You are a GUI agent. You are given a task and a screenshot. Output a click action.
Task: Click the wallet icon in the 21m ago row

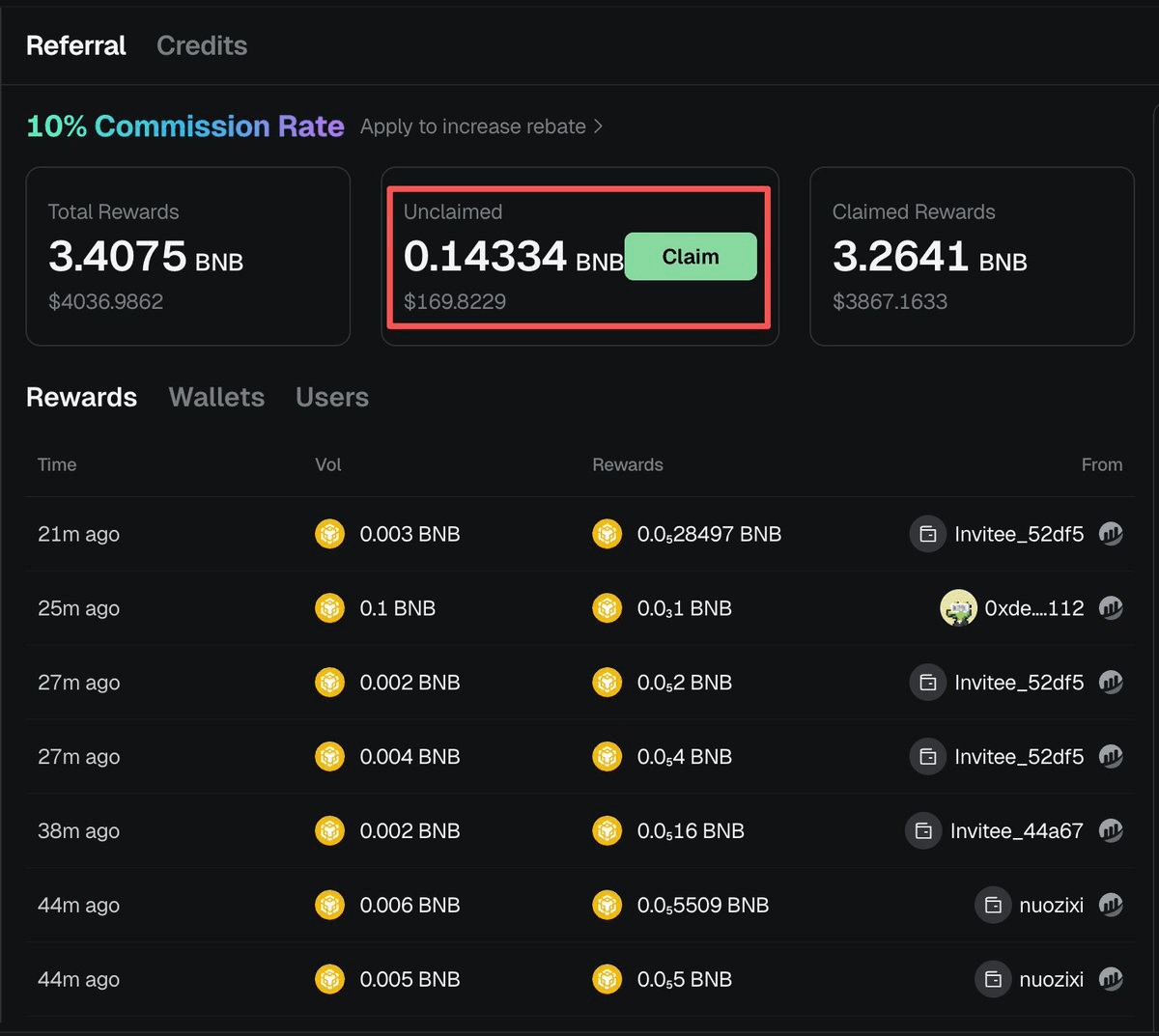click(x=927, y=534)
